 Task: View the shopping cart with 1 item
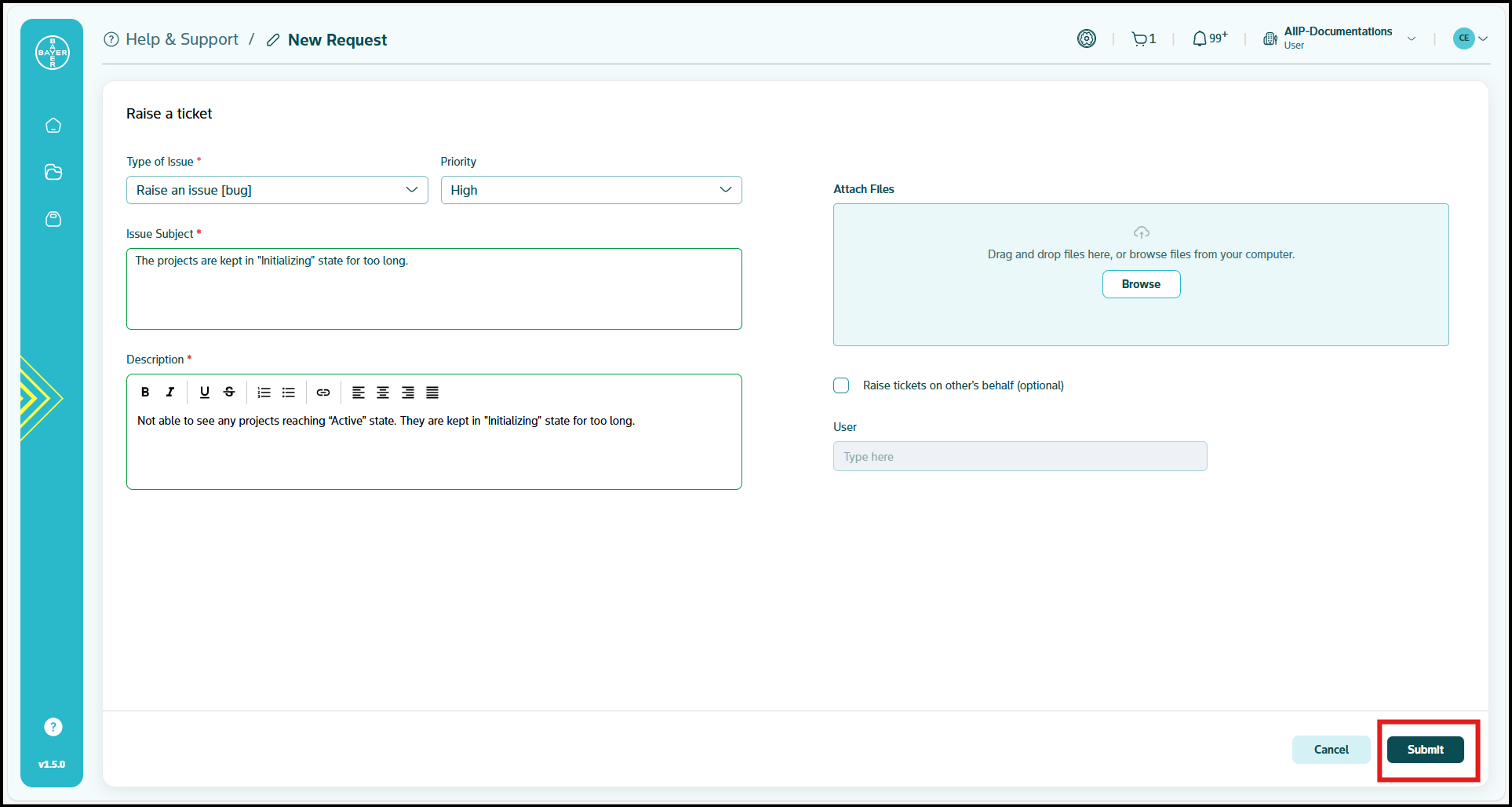[x=1142, y=38]
